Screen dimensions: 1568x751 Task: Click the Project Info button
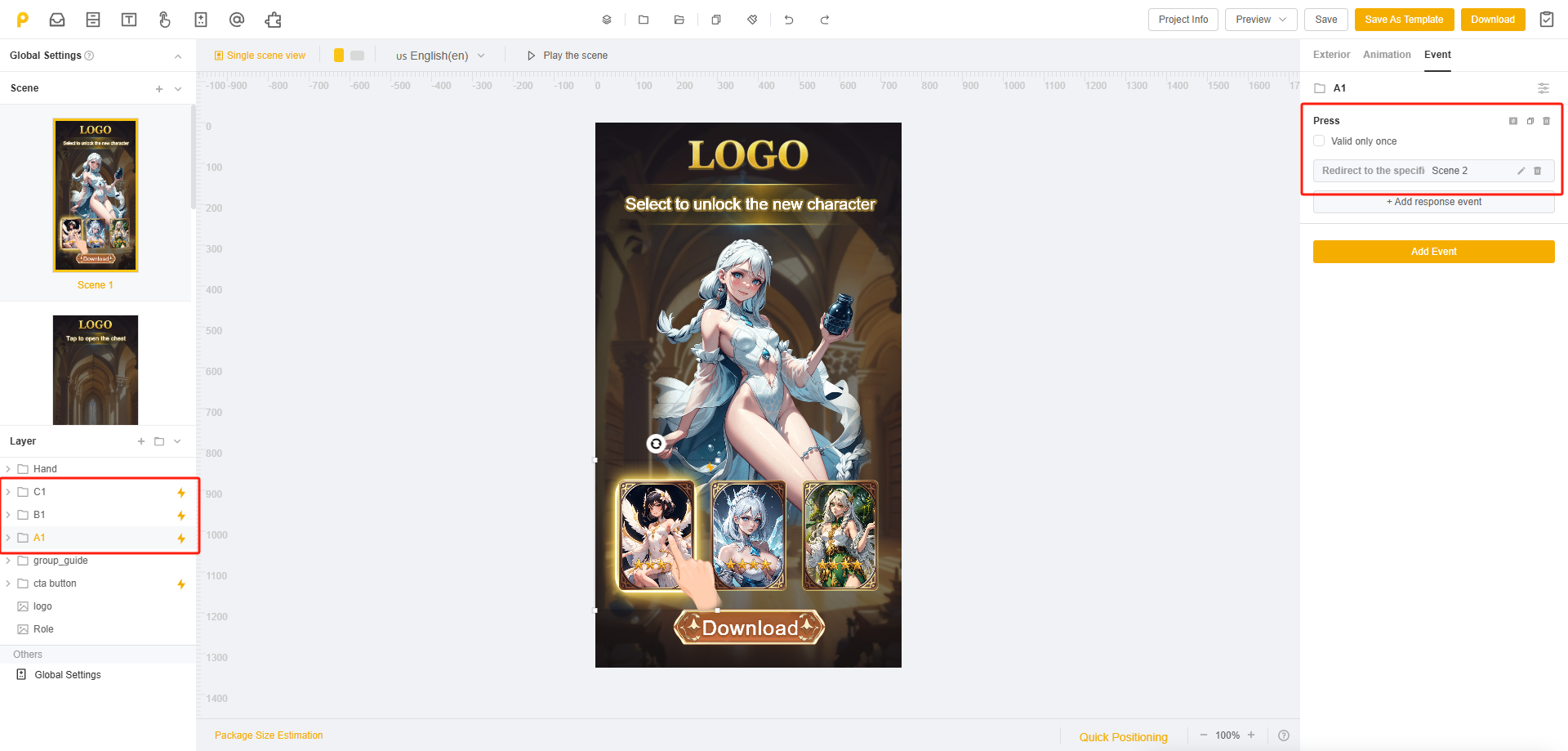[1183, 20]
